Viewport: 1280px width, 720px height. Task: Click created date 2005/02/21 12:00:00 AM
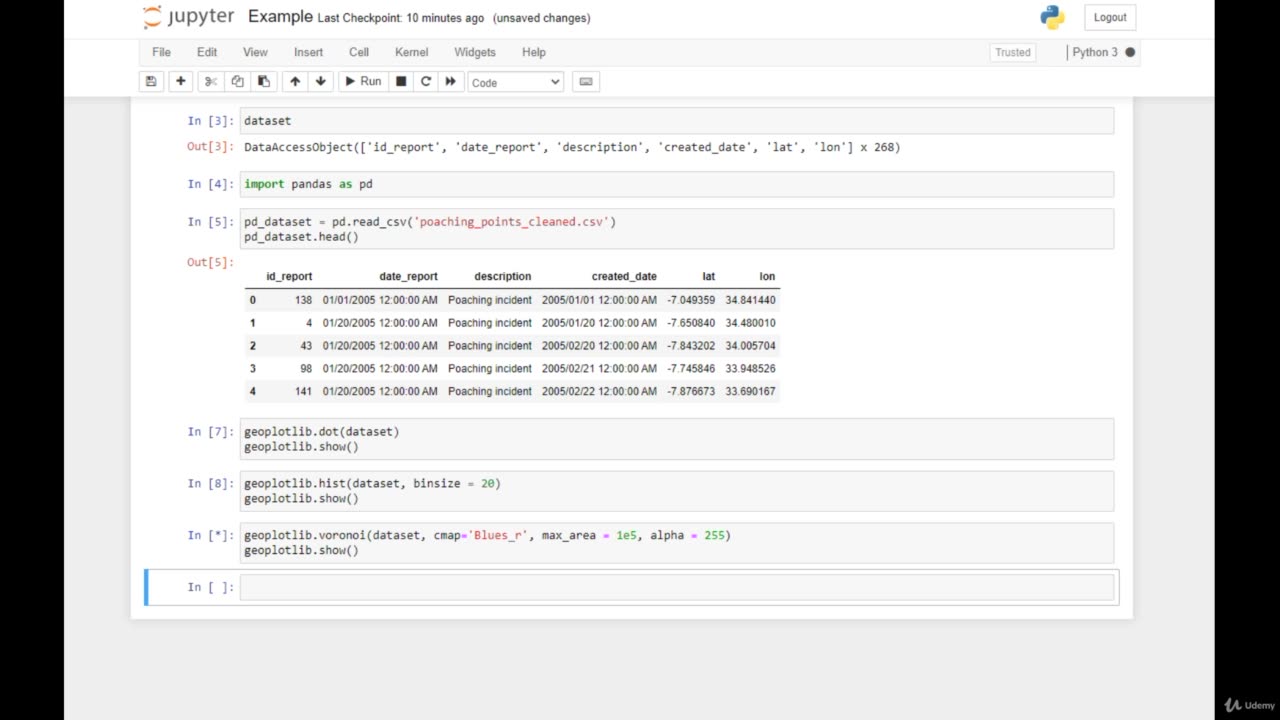[599, 369]
